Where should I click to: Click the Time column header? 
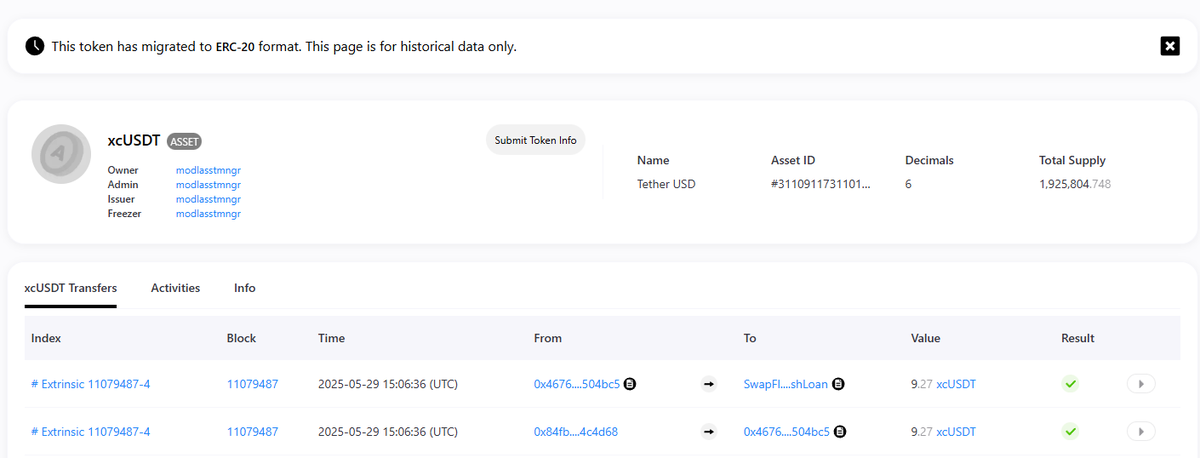(x=331, y=338)
